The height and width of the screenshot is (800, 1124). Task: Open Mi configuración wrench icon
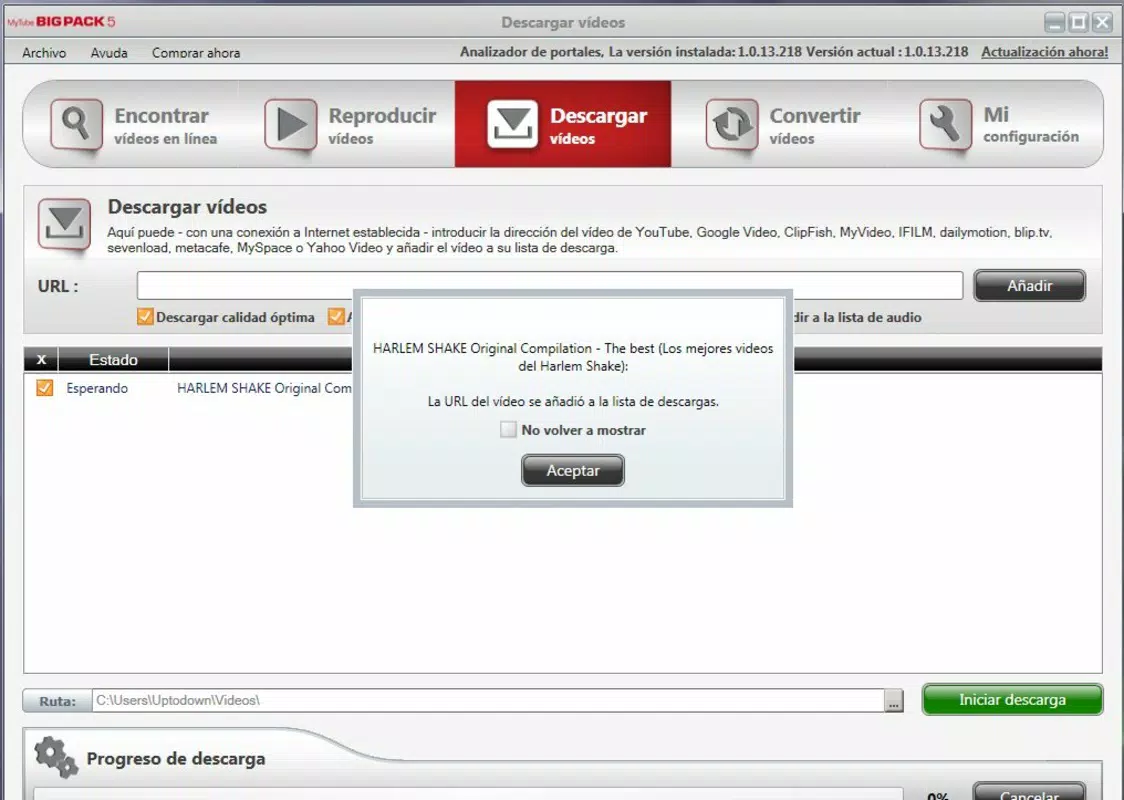(946, 124)
